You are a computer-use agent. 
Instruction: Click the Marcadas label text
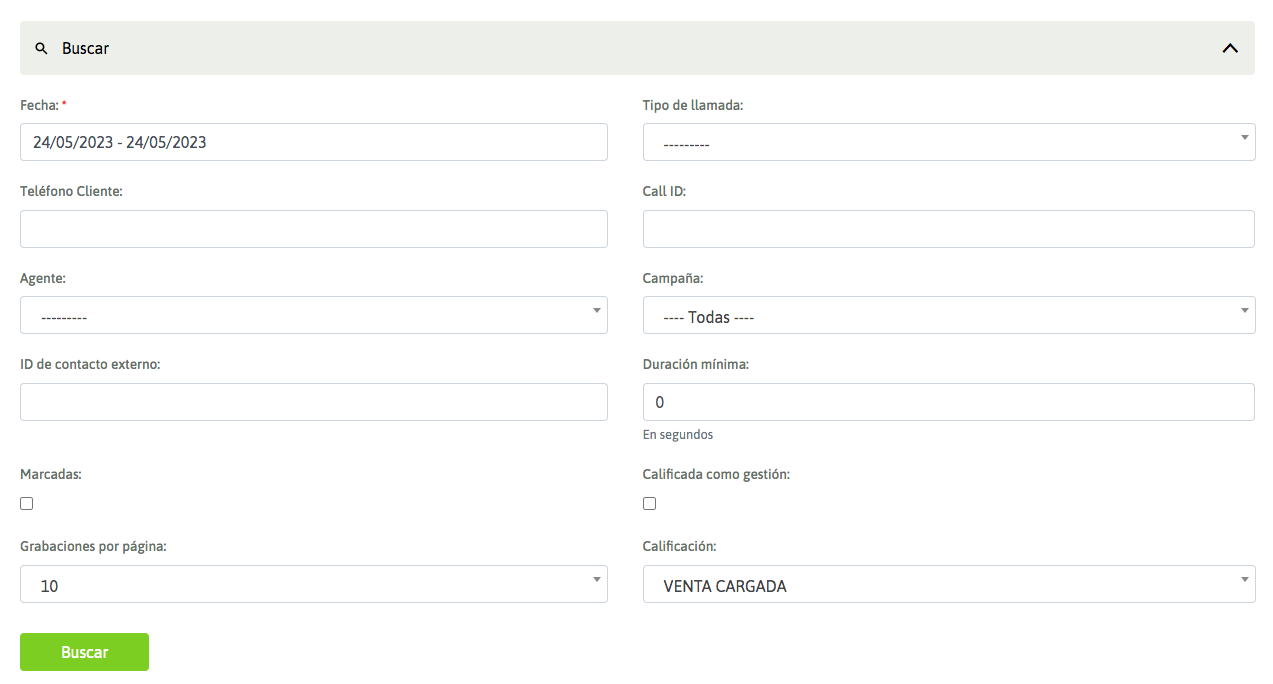coord(51,474)
